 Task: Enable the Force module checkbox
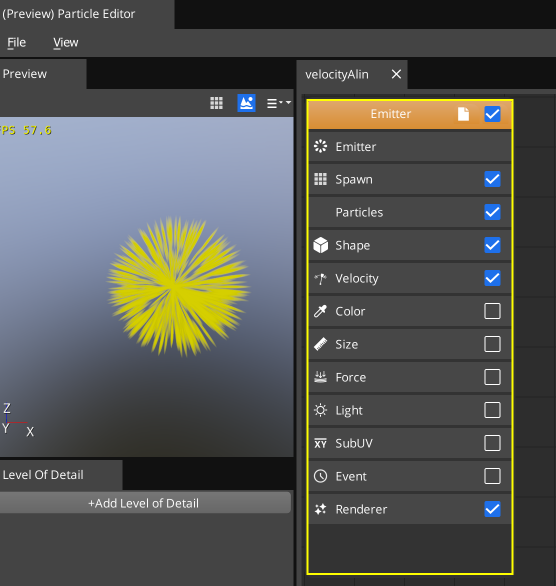(492, 377)
